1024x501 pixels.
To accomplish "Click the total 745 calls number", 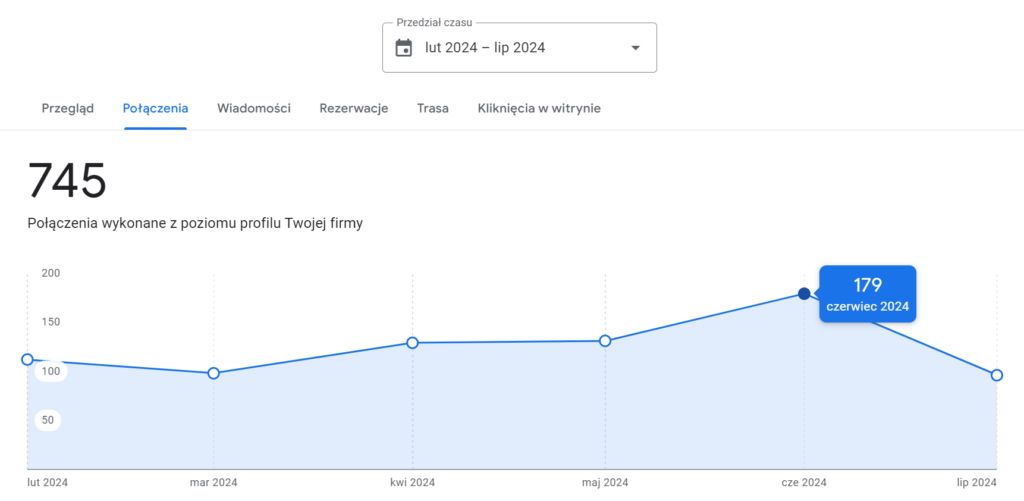I will 67,181.
